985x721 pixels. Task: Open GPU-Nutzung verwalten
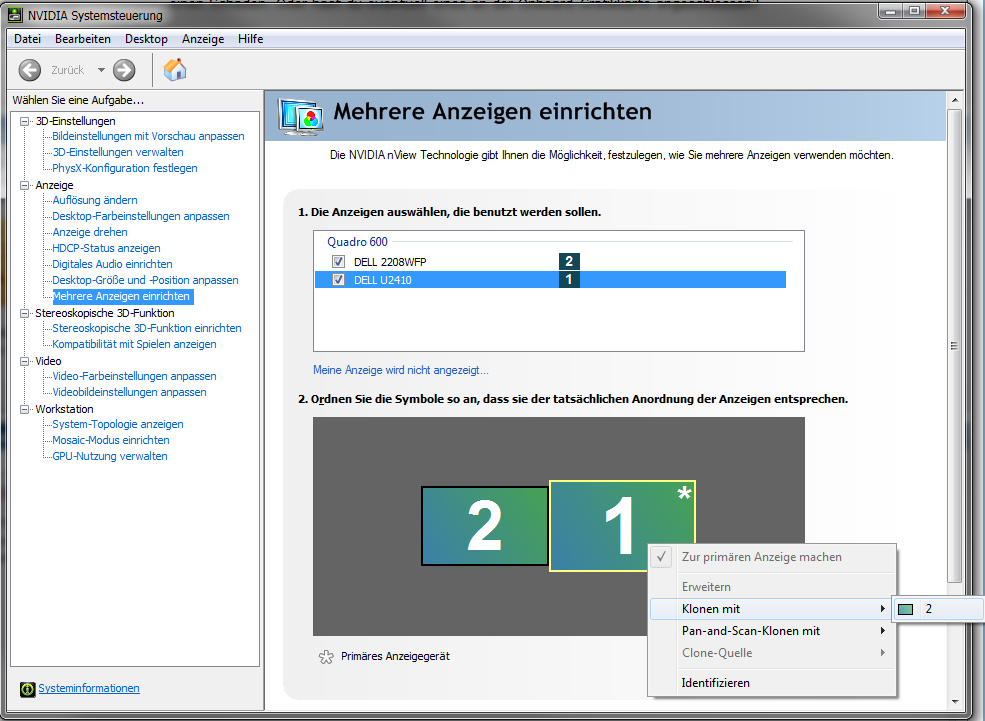tap(110, 457)
